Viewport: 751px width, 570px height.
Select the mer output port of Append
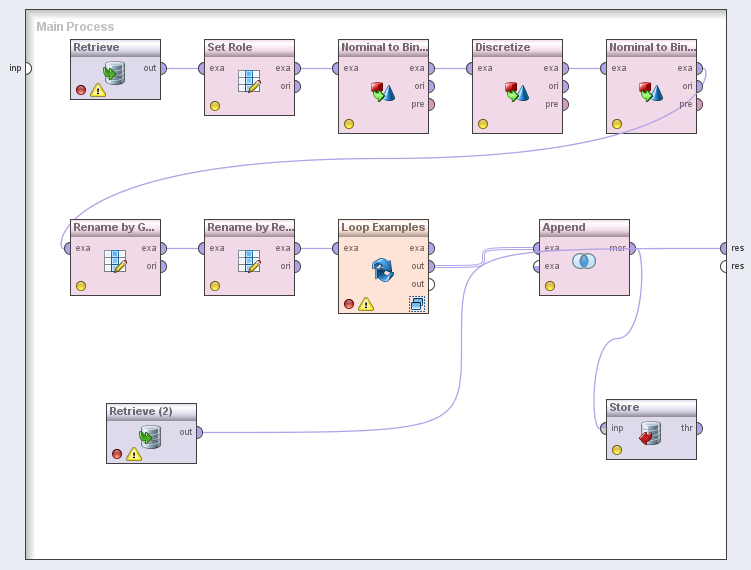(x=632, y=248)
